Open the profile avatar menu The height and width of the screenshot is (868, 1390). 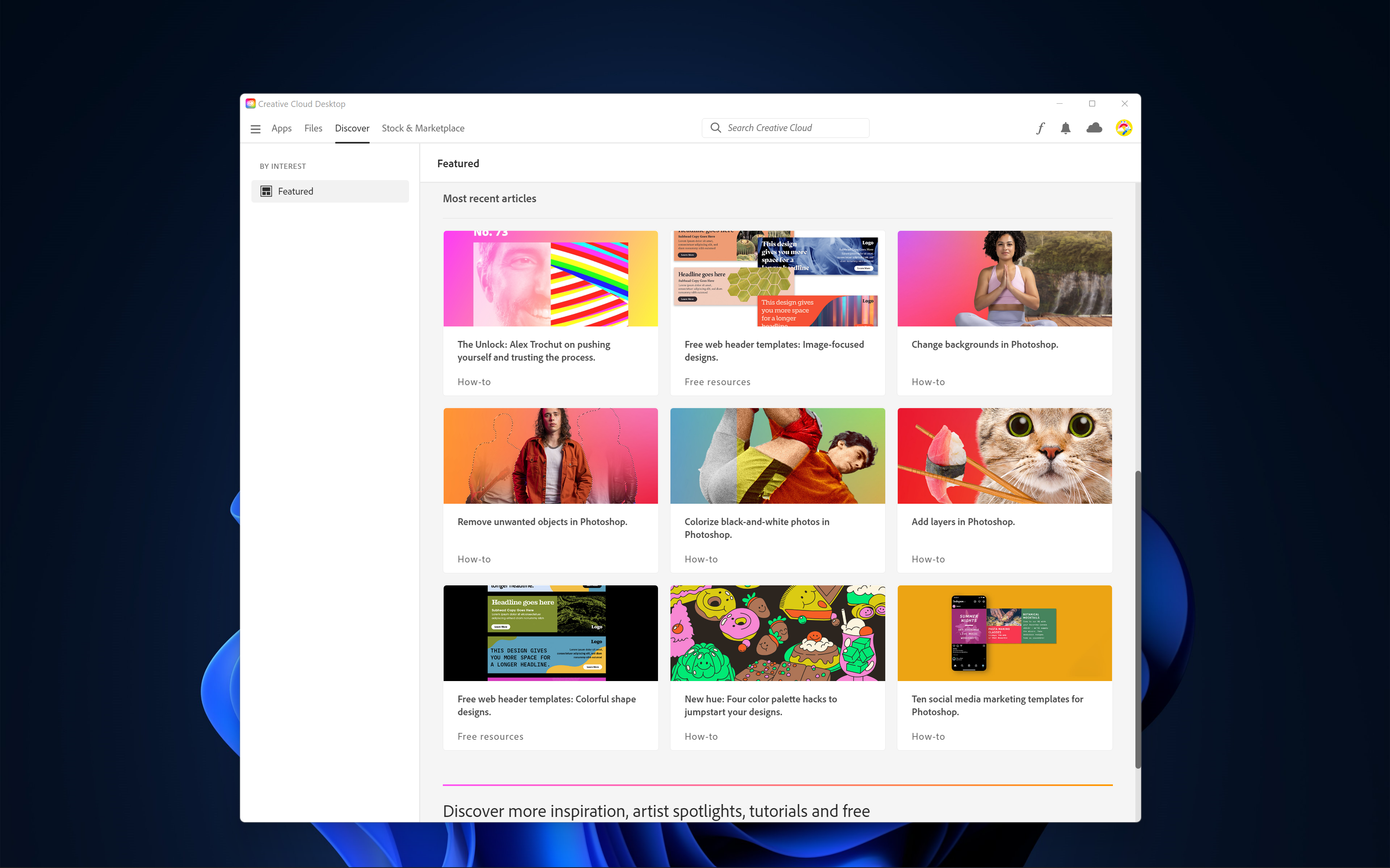[1124, 128]
